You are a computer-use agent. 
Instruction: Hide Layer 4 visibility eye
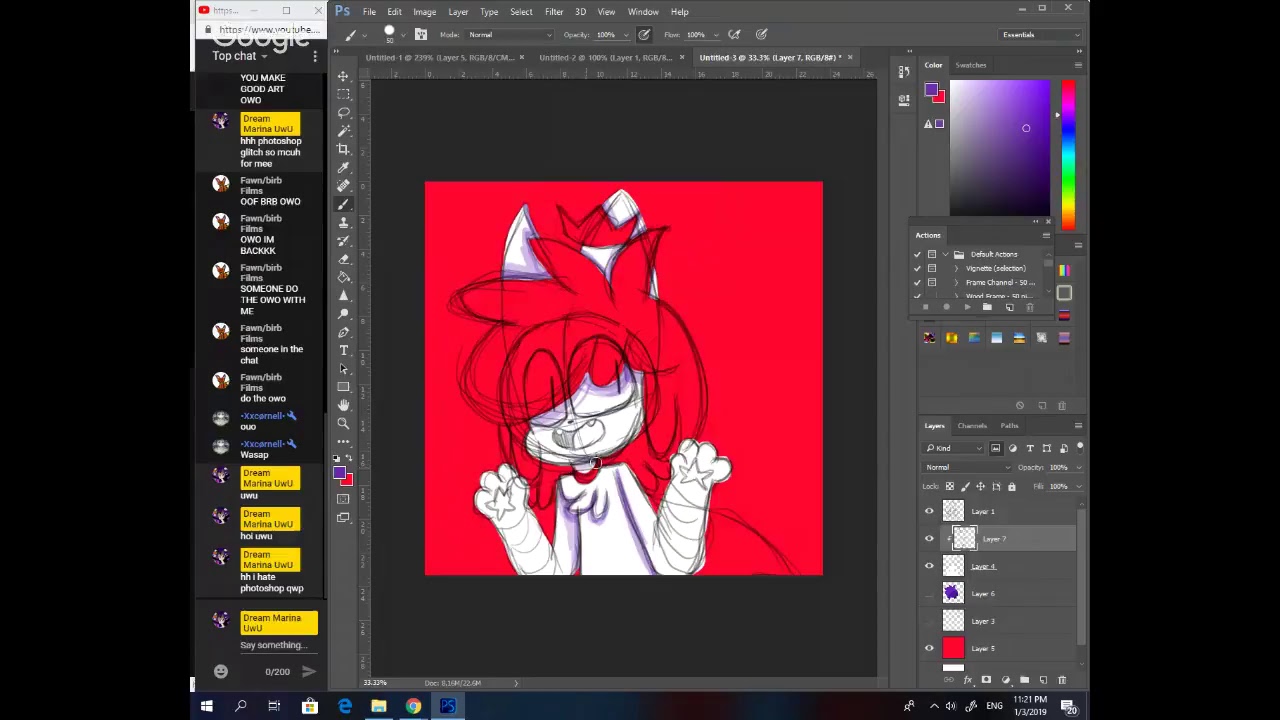click(x=929, y=567)
